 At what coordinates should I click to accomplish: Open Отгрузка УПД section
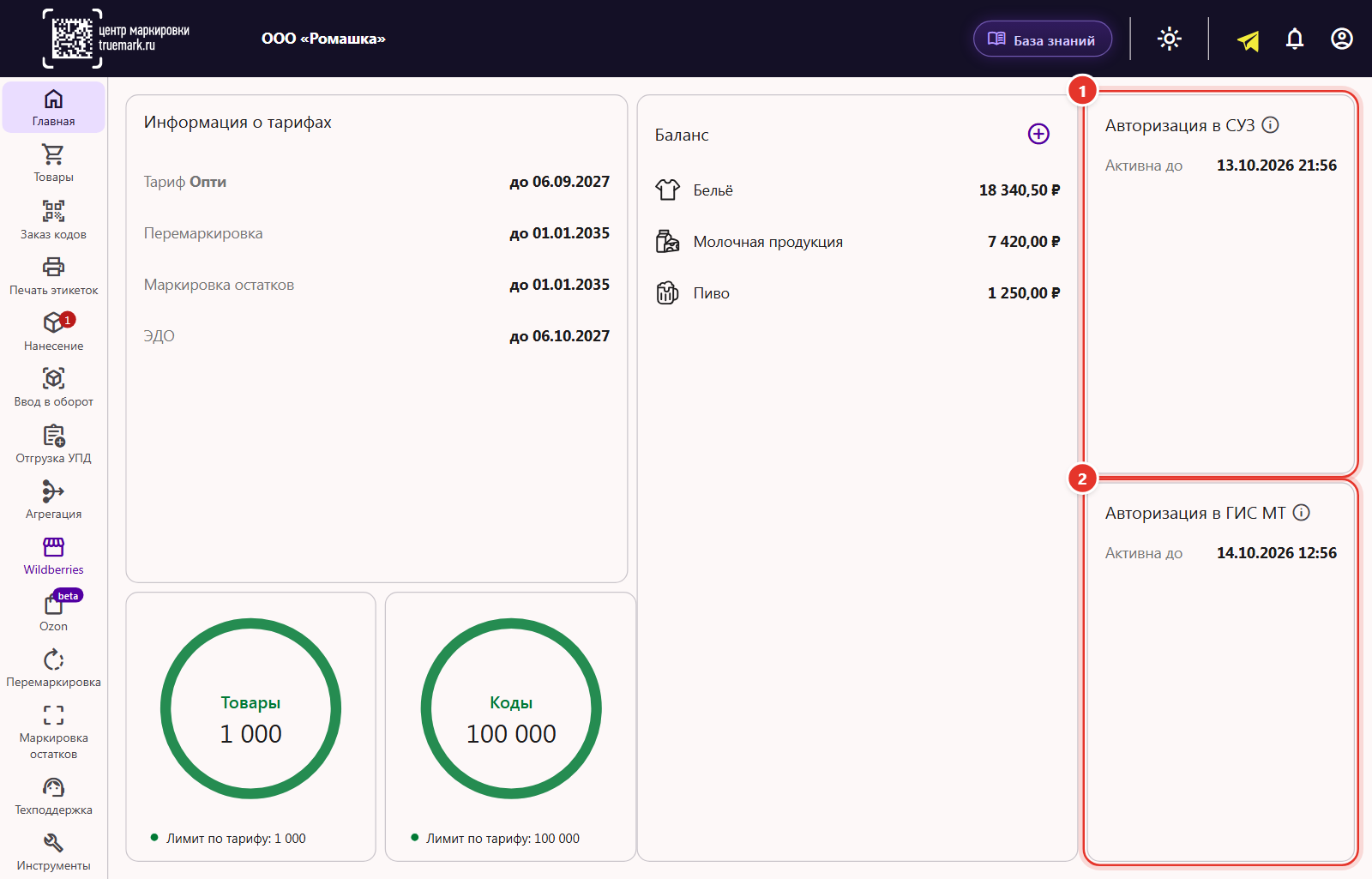click(53, 444)
